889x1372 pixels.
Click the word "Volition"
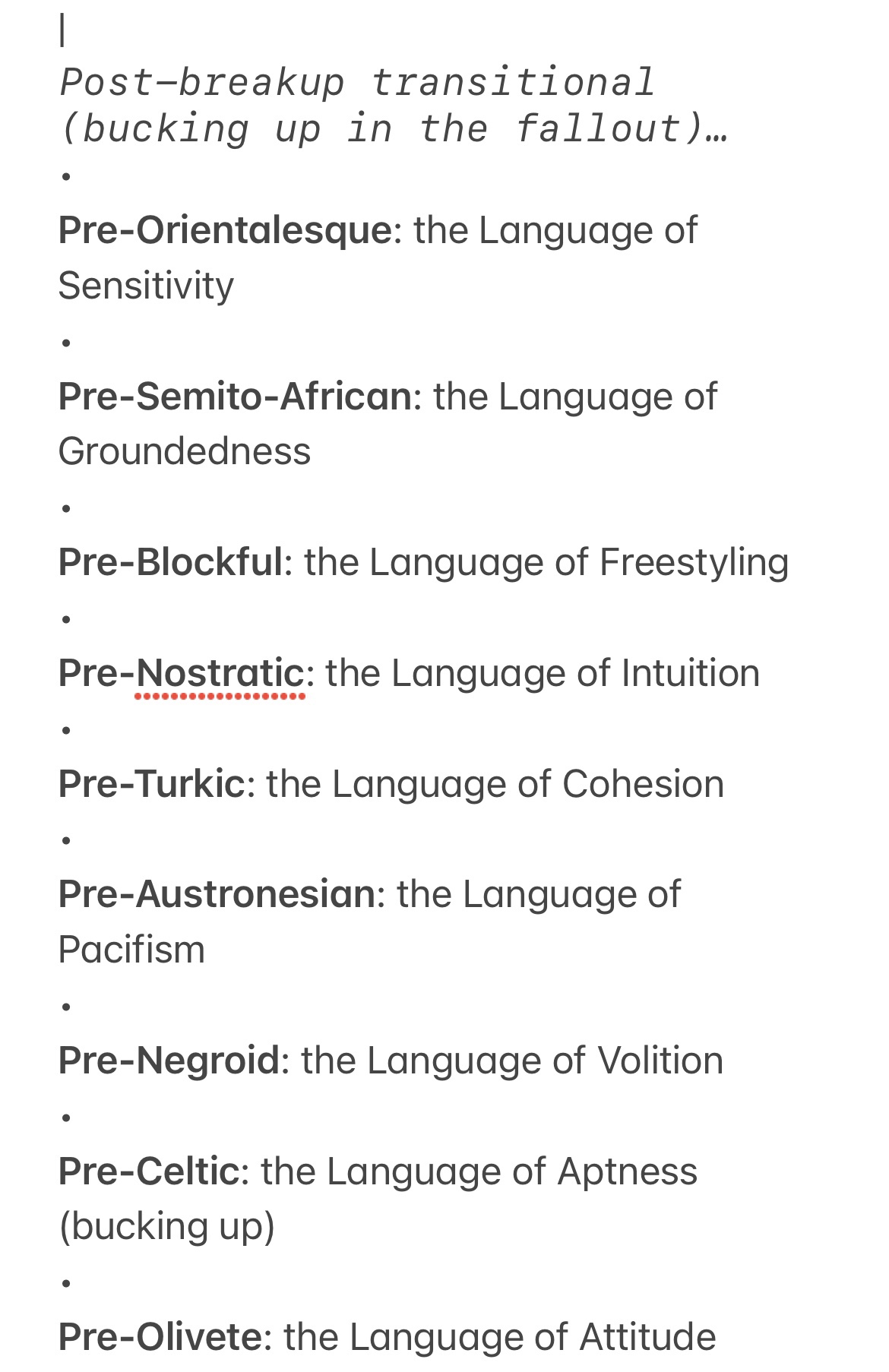(x=660, y=1061)
